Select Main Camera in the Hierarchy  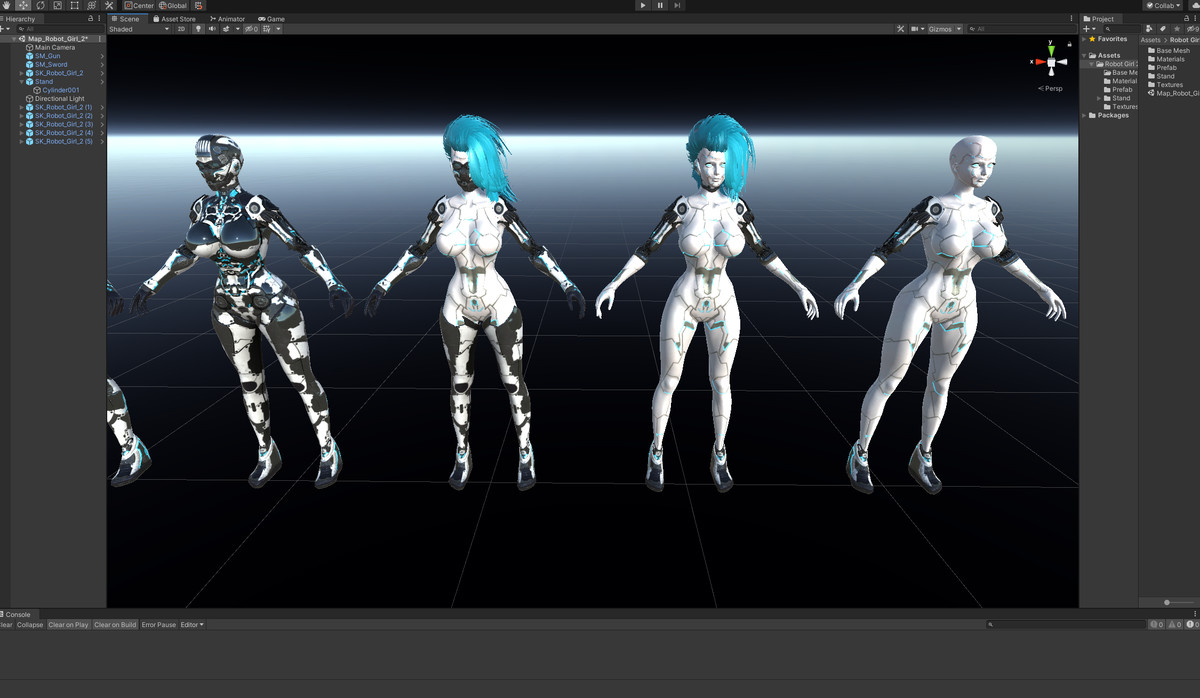pos(54,47)
